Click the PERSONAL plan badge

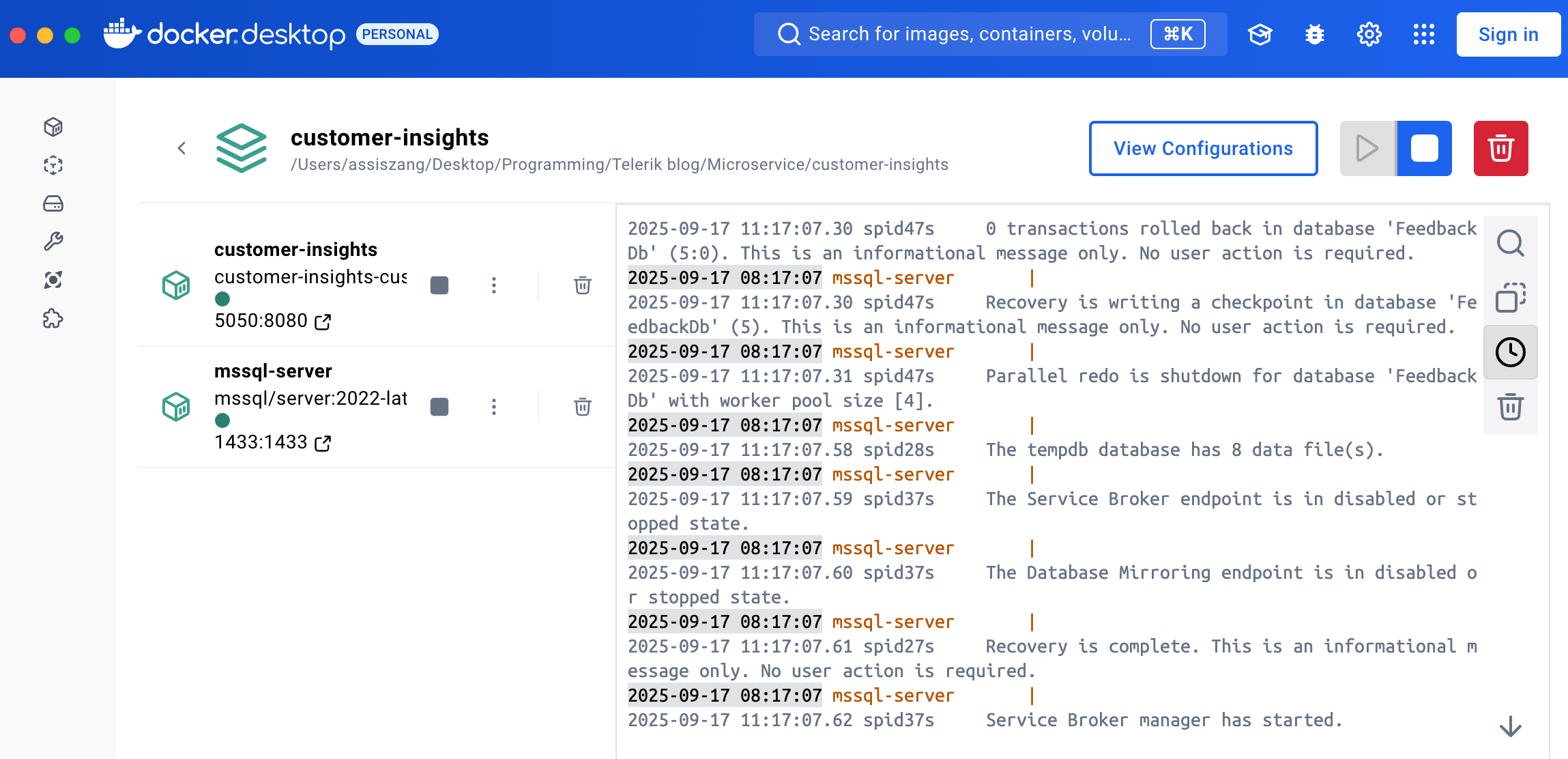coord(397,34)
